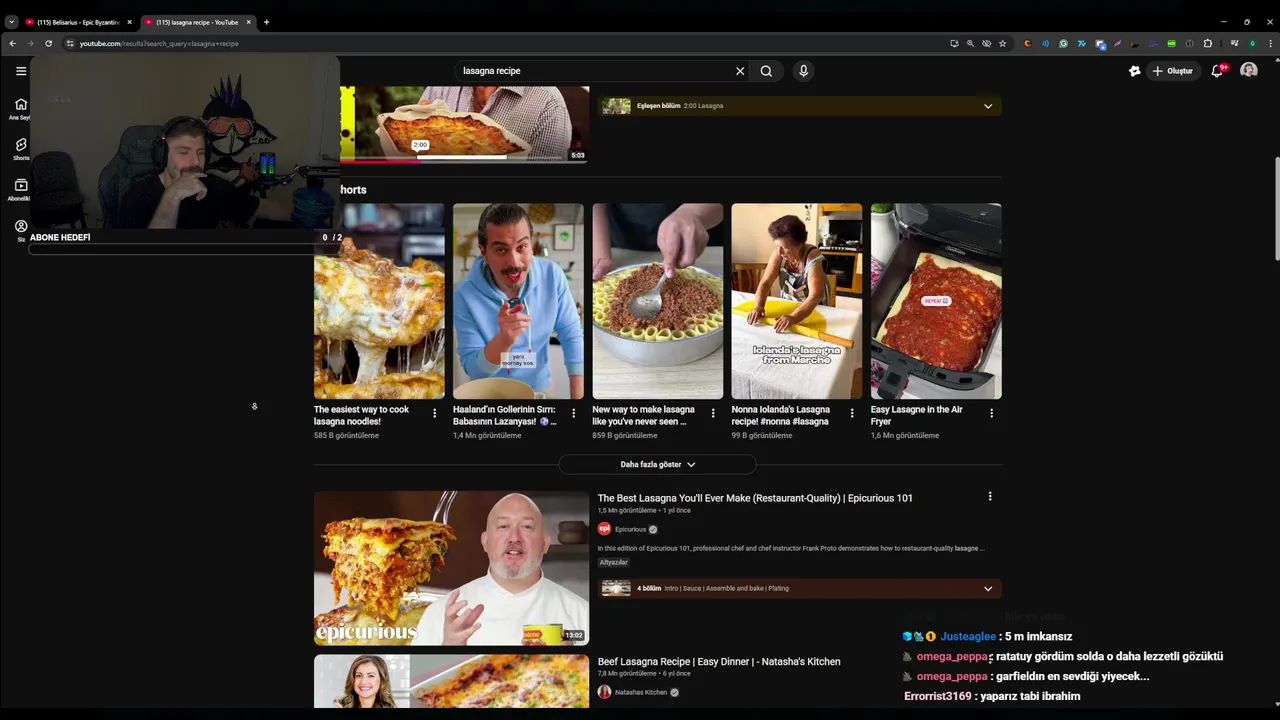
Task: Open the Extensions puzzle-piece icon
Action: click(1208, 43)
